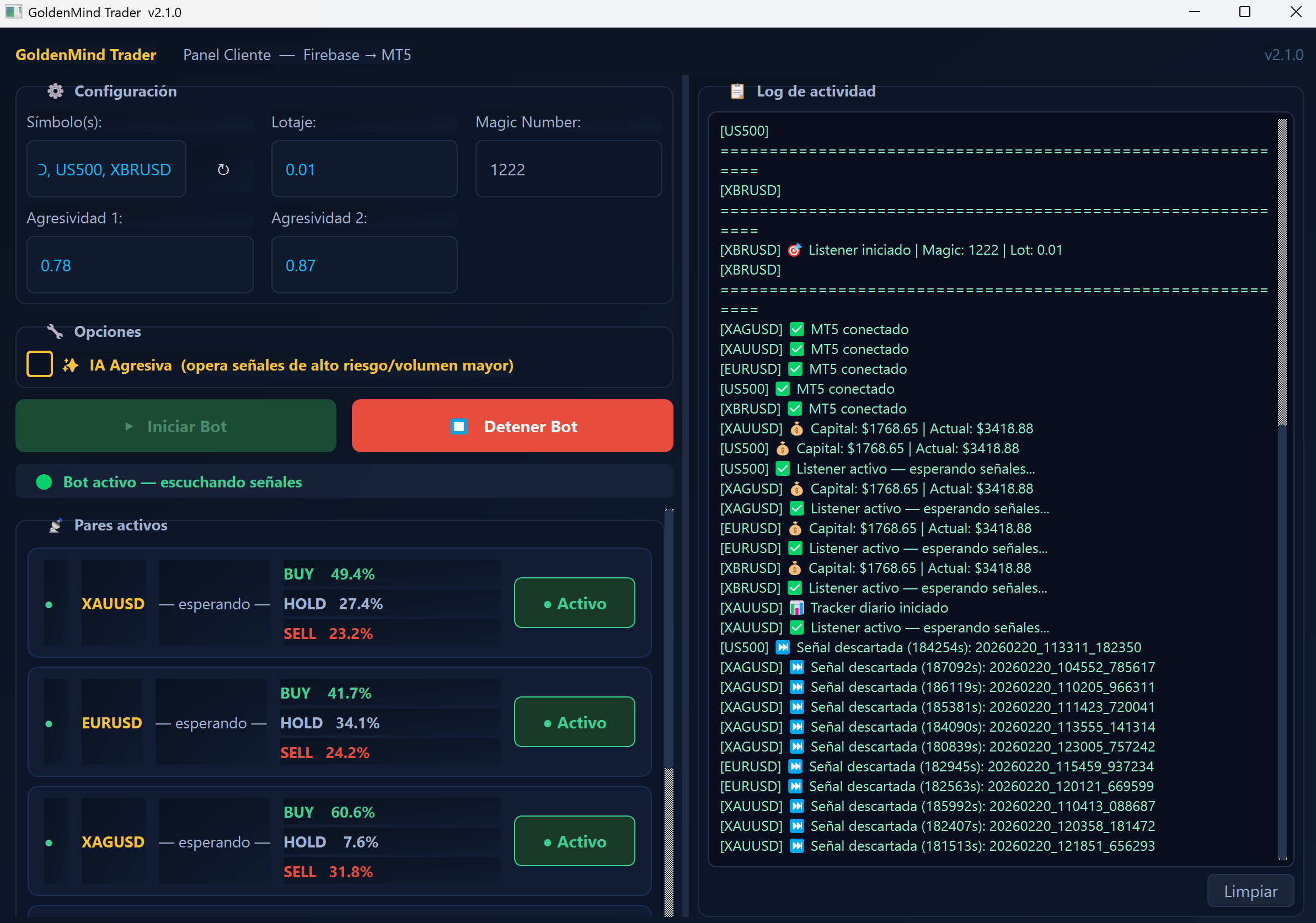
Task: Click the XAUUSD pair name in Pares activos
Action: pos(113,604)
